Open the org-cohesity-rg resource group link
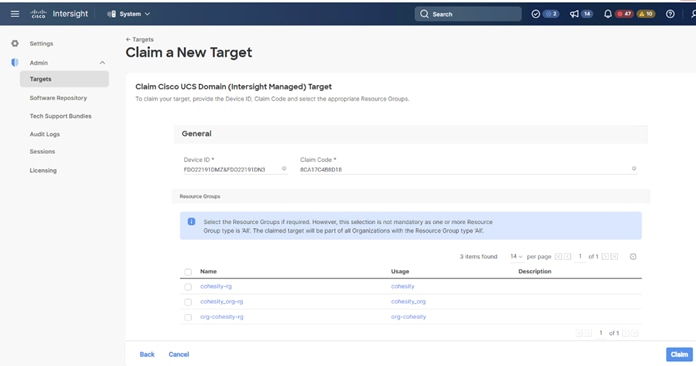 pyautogui.click(x=221, y=317)
